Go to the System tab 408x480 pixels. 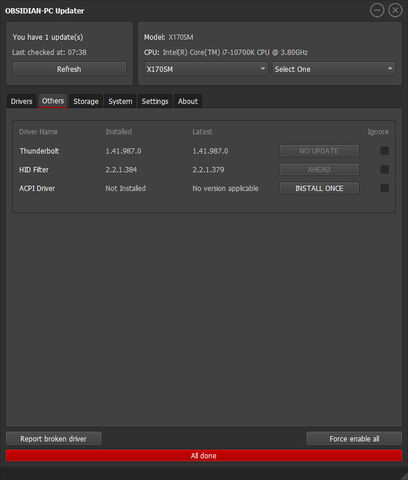point(120,101)
